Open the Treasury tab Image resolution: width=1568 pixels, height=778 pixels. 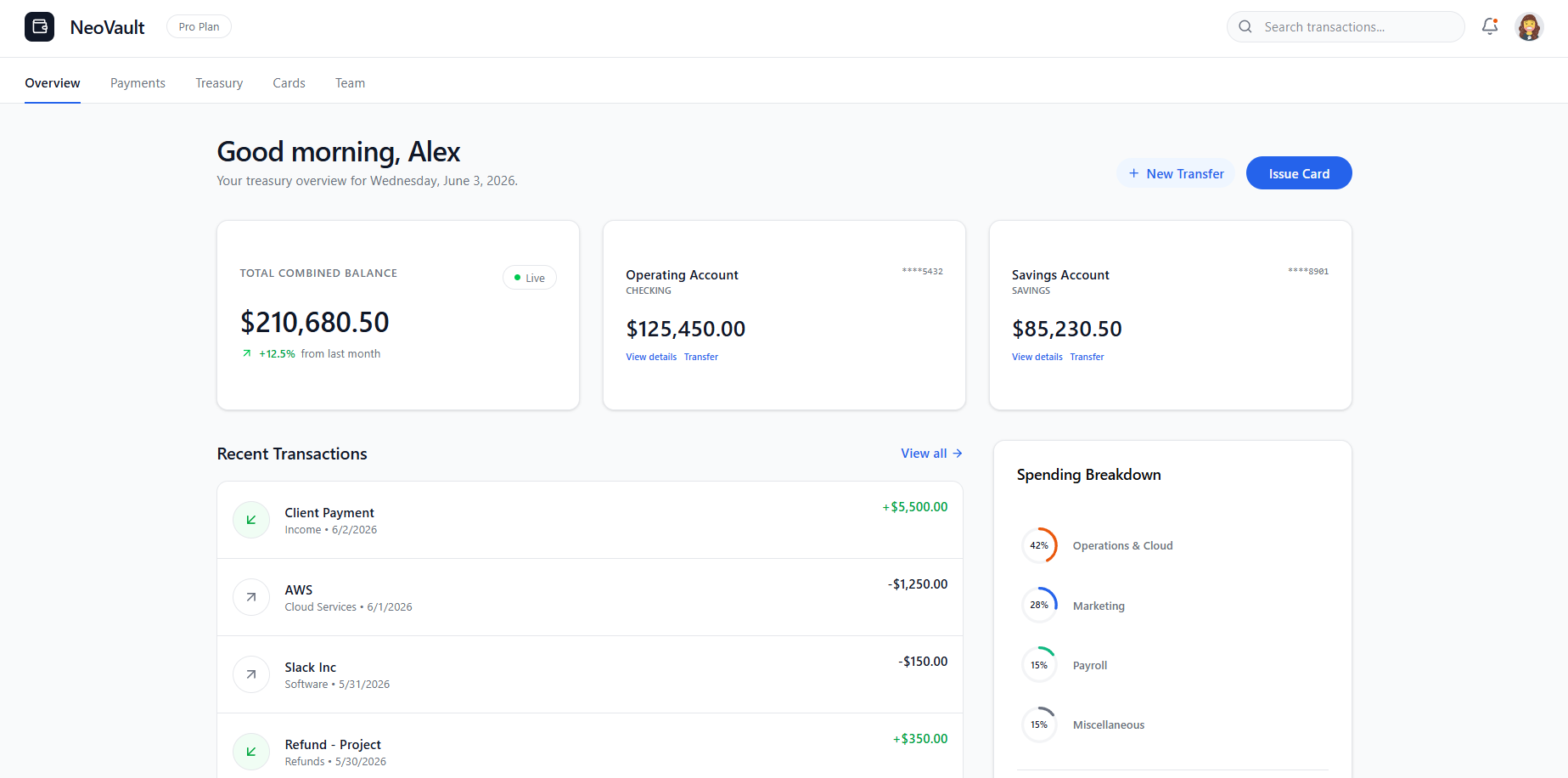[x=219, y=83]
